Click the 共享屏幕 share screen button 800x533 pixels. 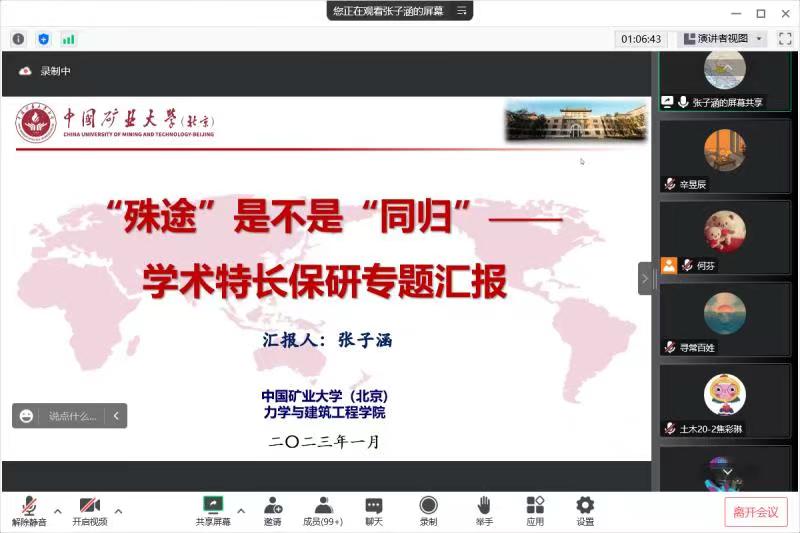click(213, 511)
